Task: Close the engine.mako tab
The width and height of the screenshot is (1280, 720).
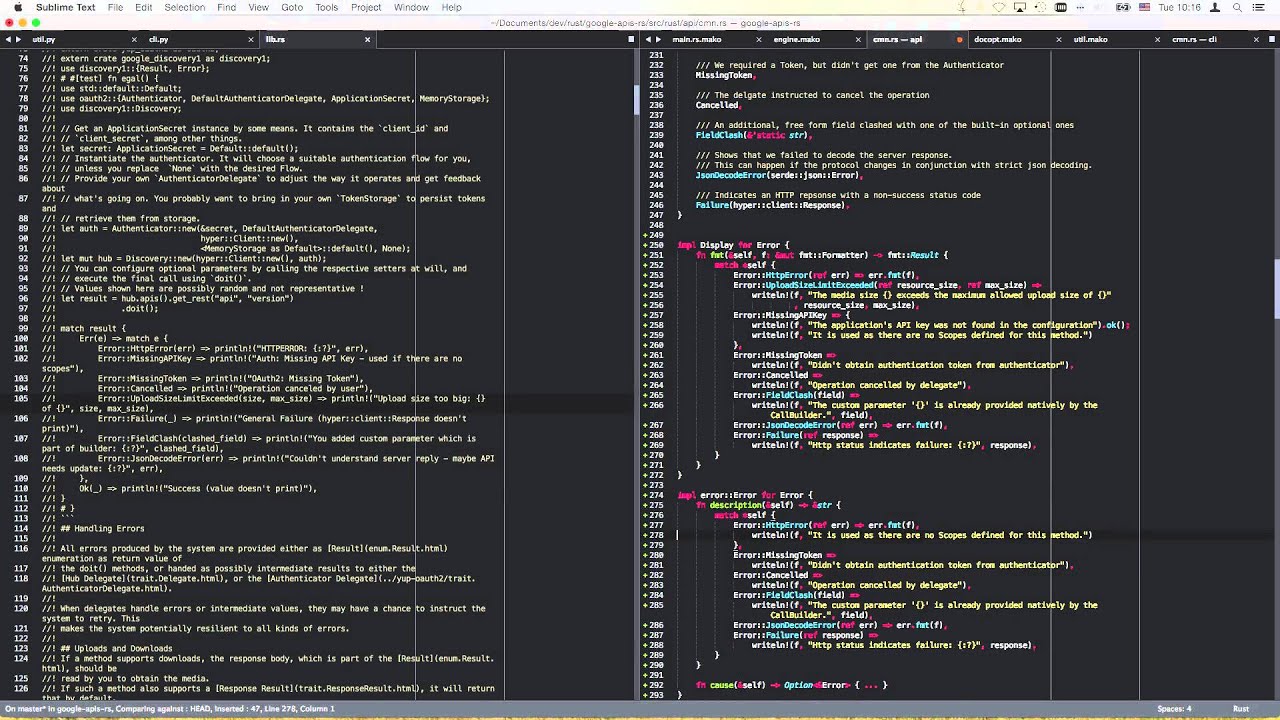Action: click(x=858, y=40)
